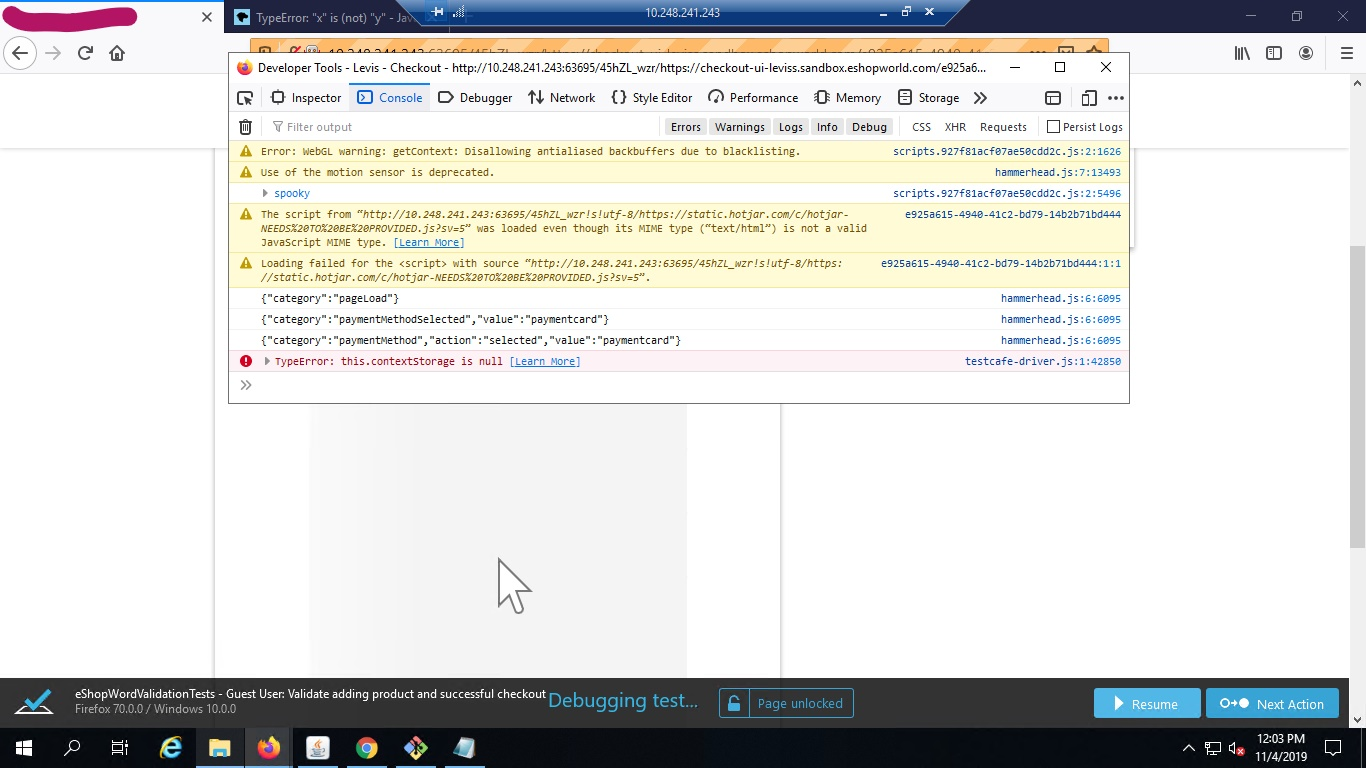This screenshot has height=768, width=1366.
Task: Open File Explorer from the taskbar
Action: (220, 748)
